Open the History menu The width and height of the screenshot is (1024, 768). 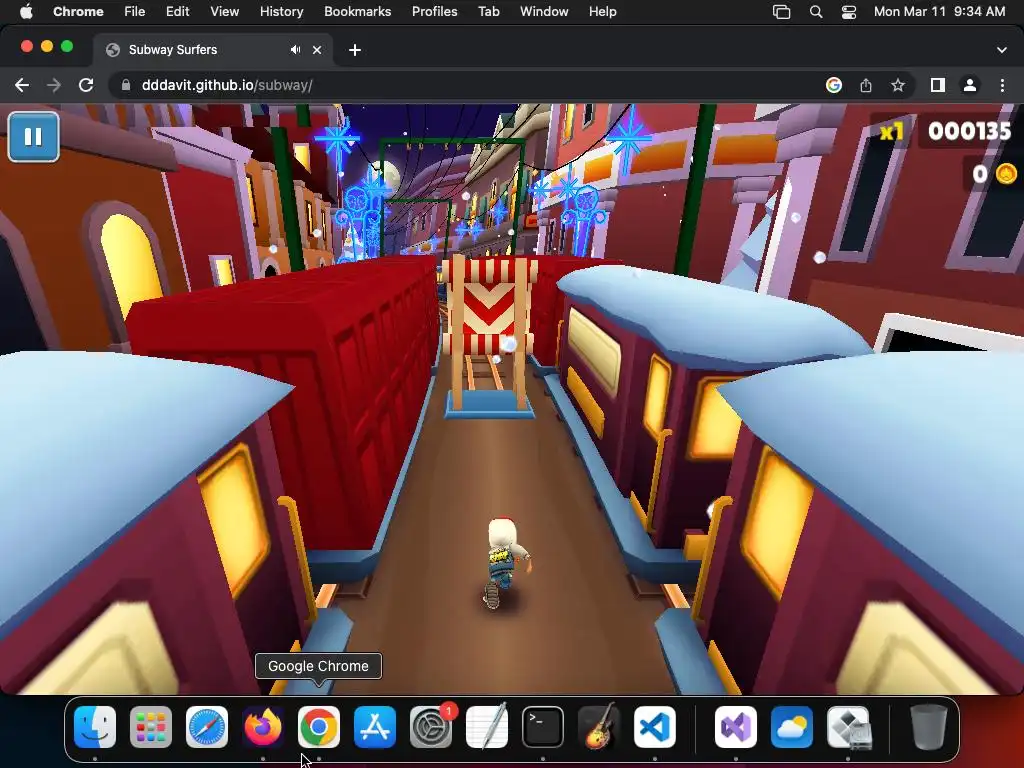[x=281, y=12]
